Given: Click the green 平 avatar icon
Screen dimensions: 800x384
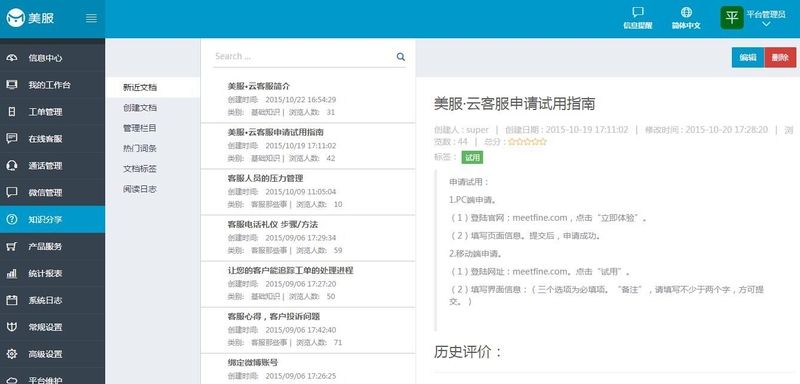Looking at the screenshot, I should [x=732, y=18].
